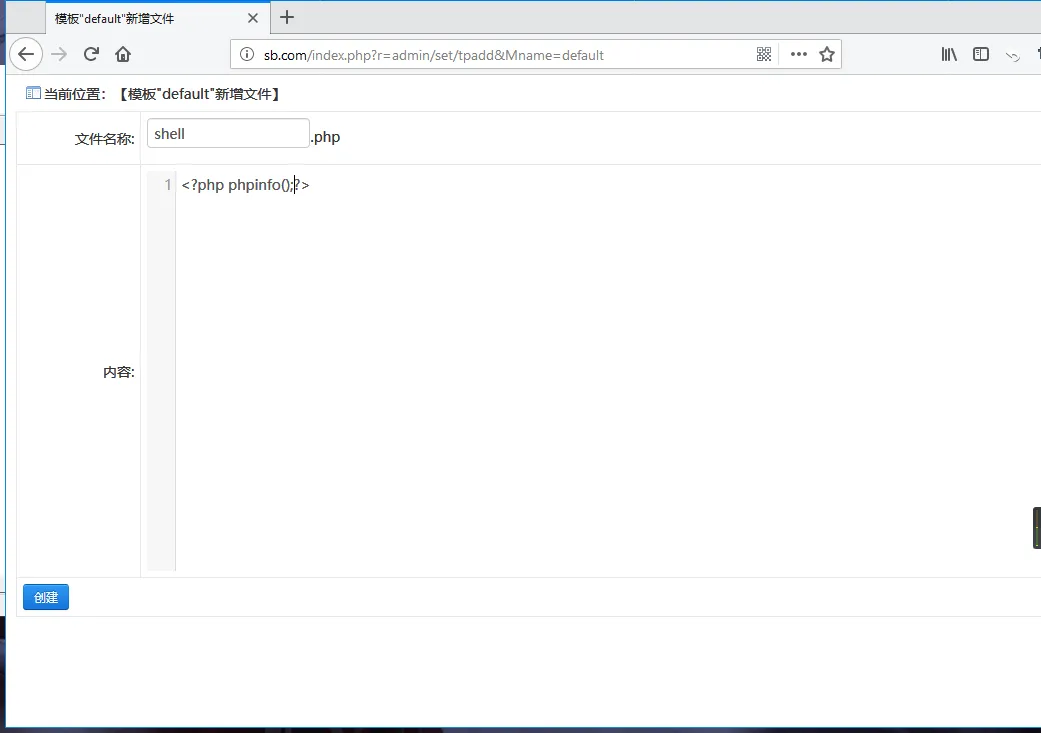Open the QR code generator icon
The image size is (1041, 733).
[764, 55]
